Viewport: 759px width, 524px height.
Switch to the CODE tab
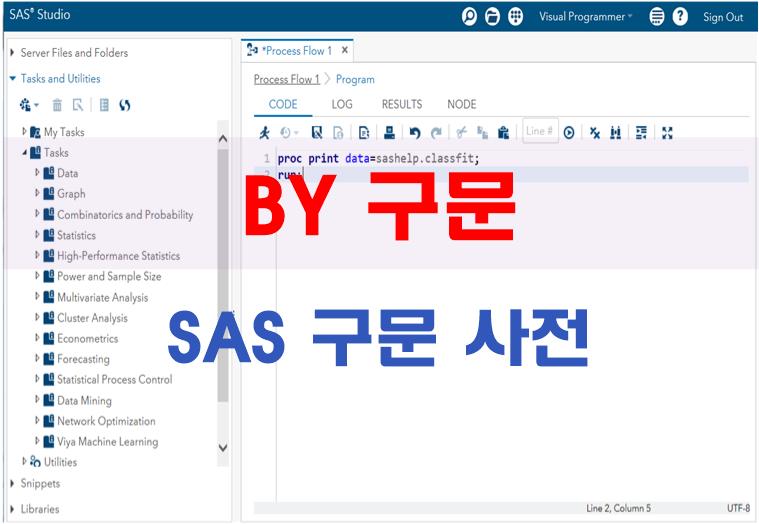(x=283, y=104)
